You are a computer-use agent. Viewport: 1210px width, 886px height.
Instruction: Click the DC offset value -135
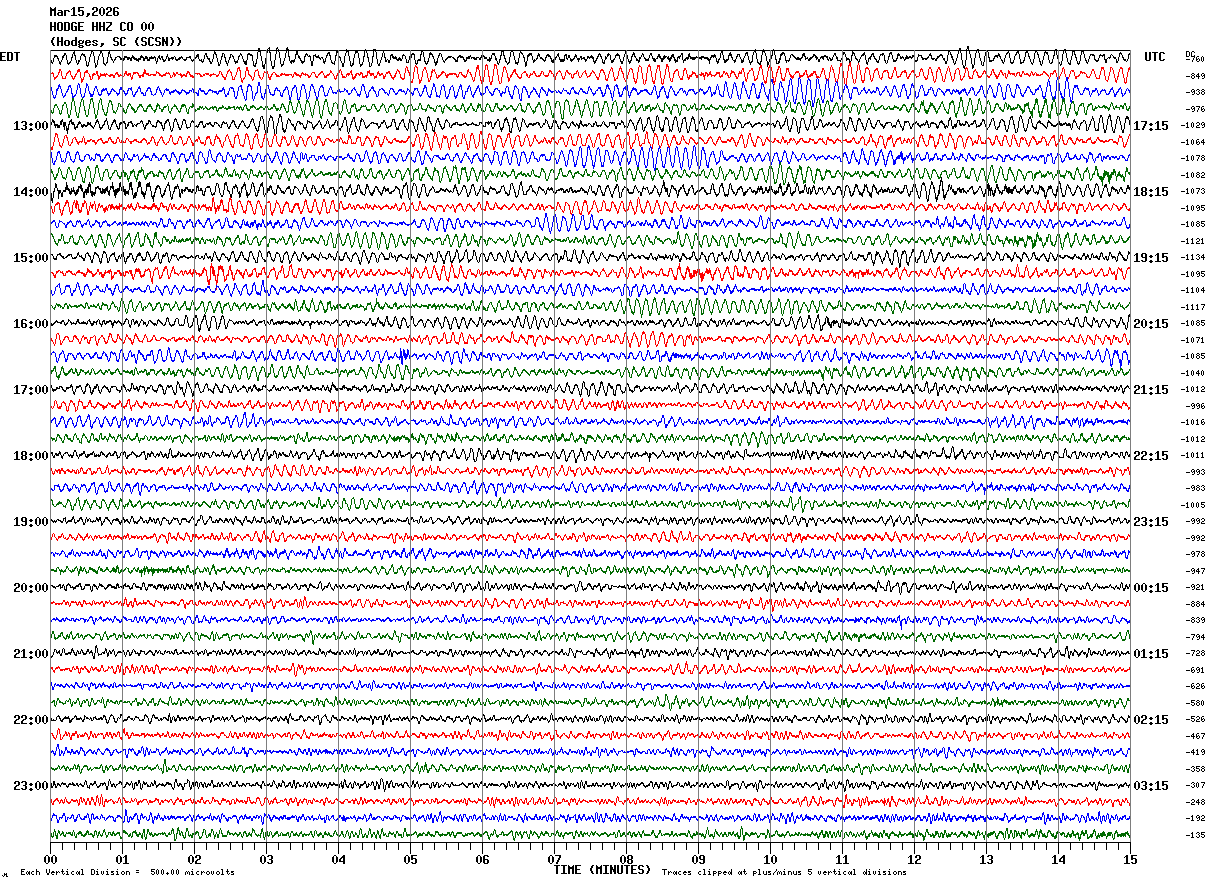(1195, 835)
